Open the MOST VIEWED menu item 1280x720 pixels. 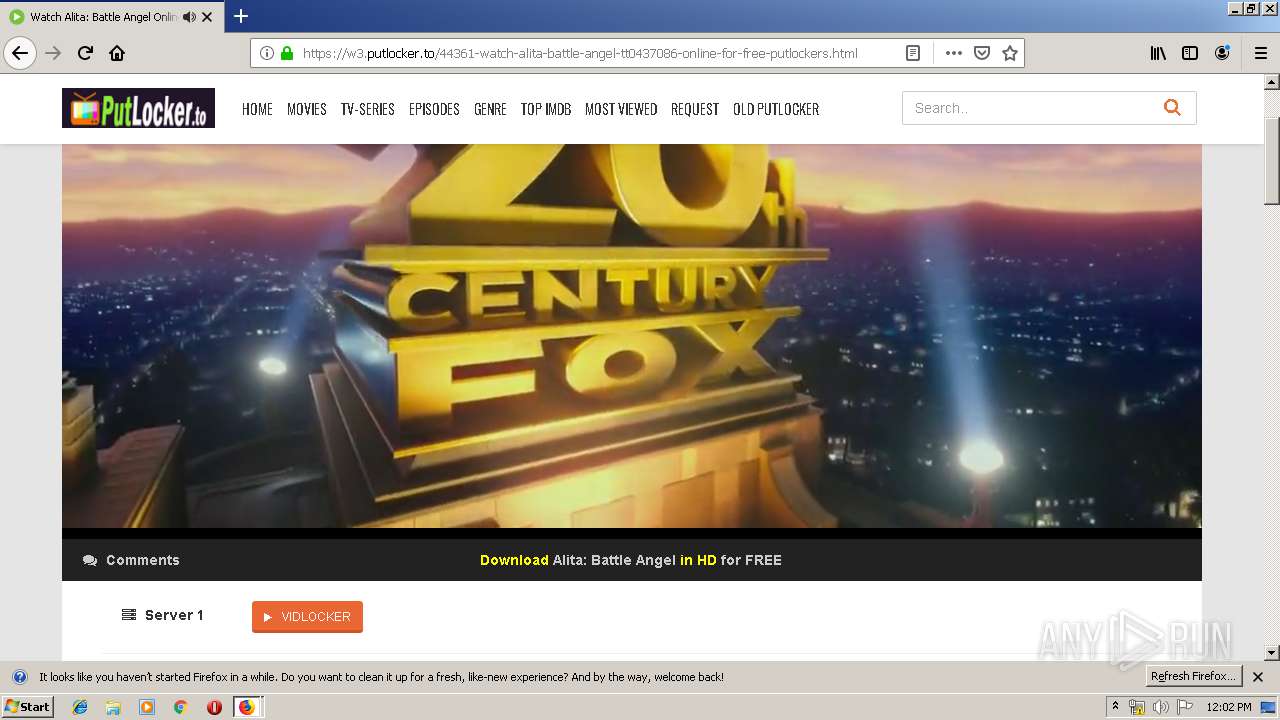pyautogui.click(x=621, y=109)
